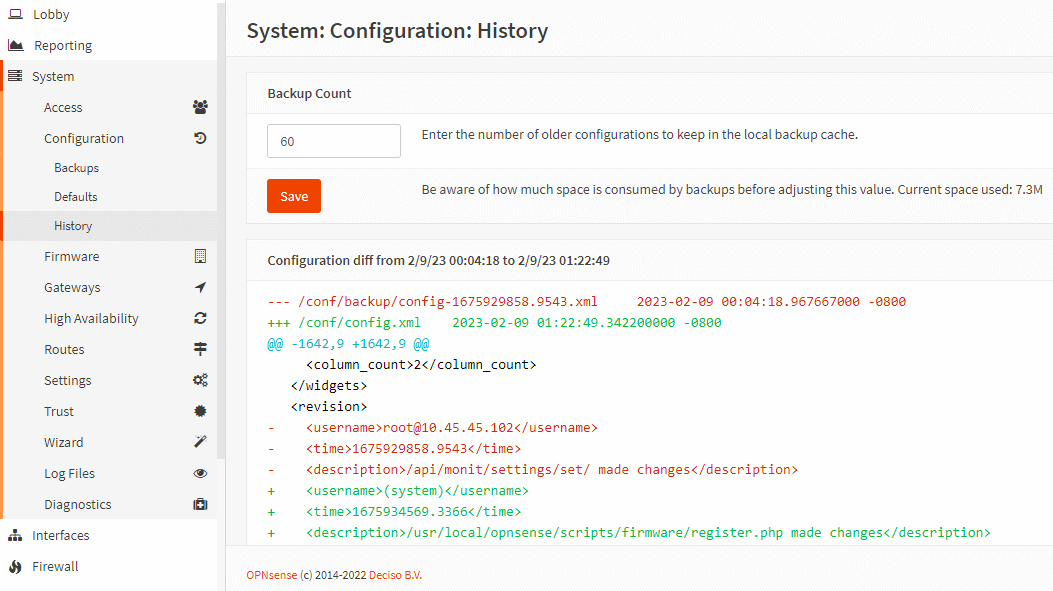Follow the OPNsense footer link

271,575
